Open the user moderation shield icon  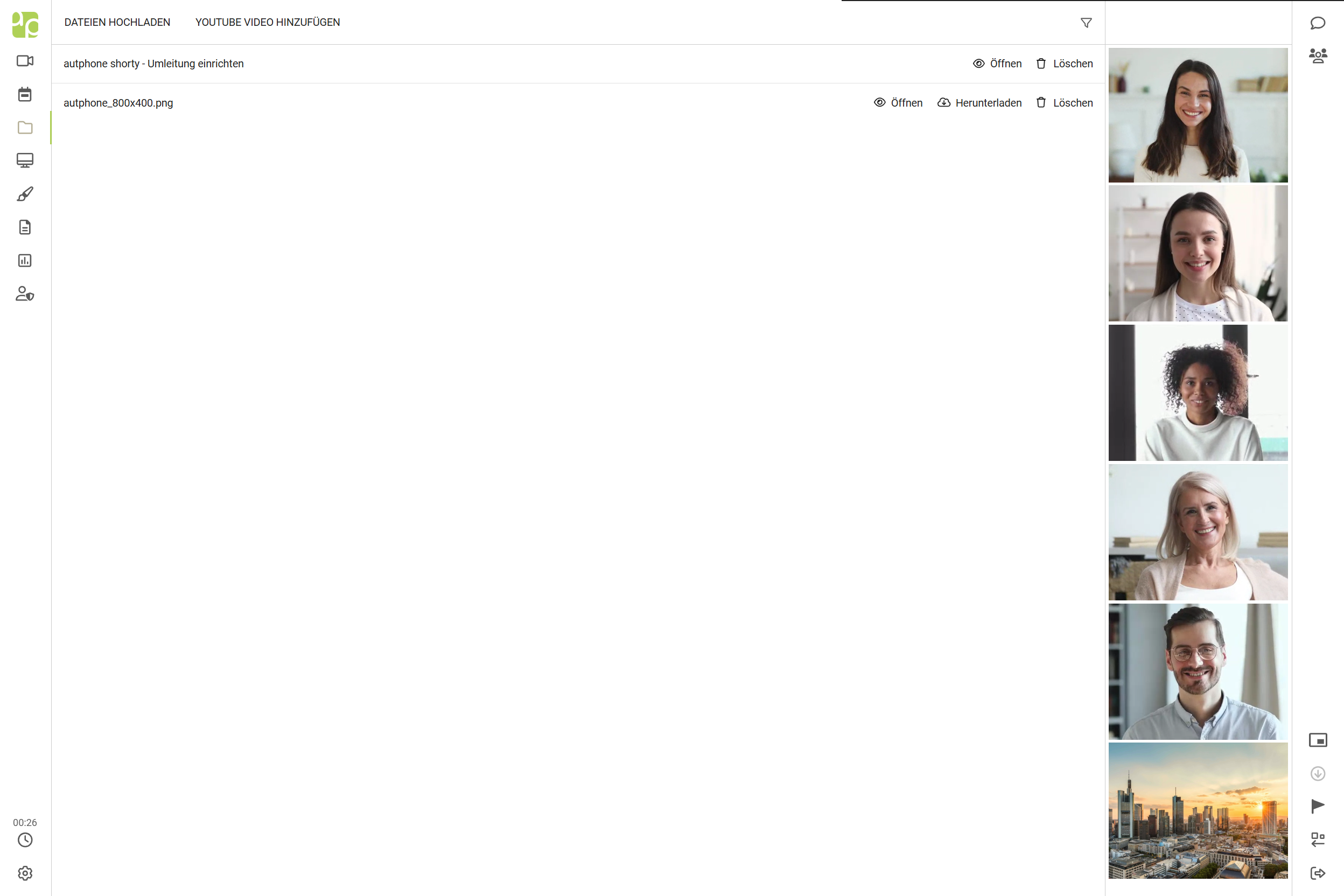[x=25, y=293]
